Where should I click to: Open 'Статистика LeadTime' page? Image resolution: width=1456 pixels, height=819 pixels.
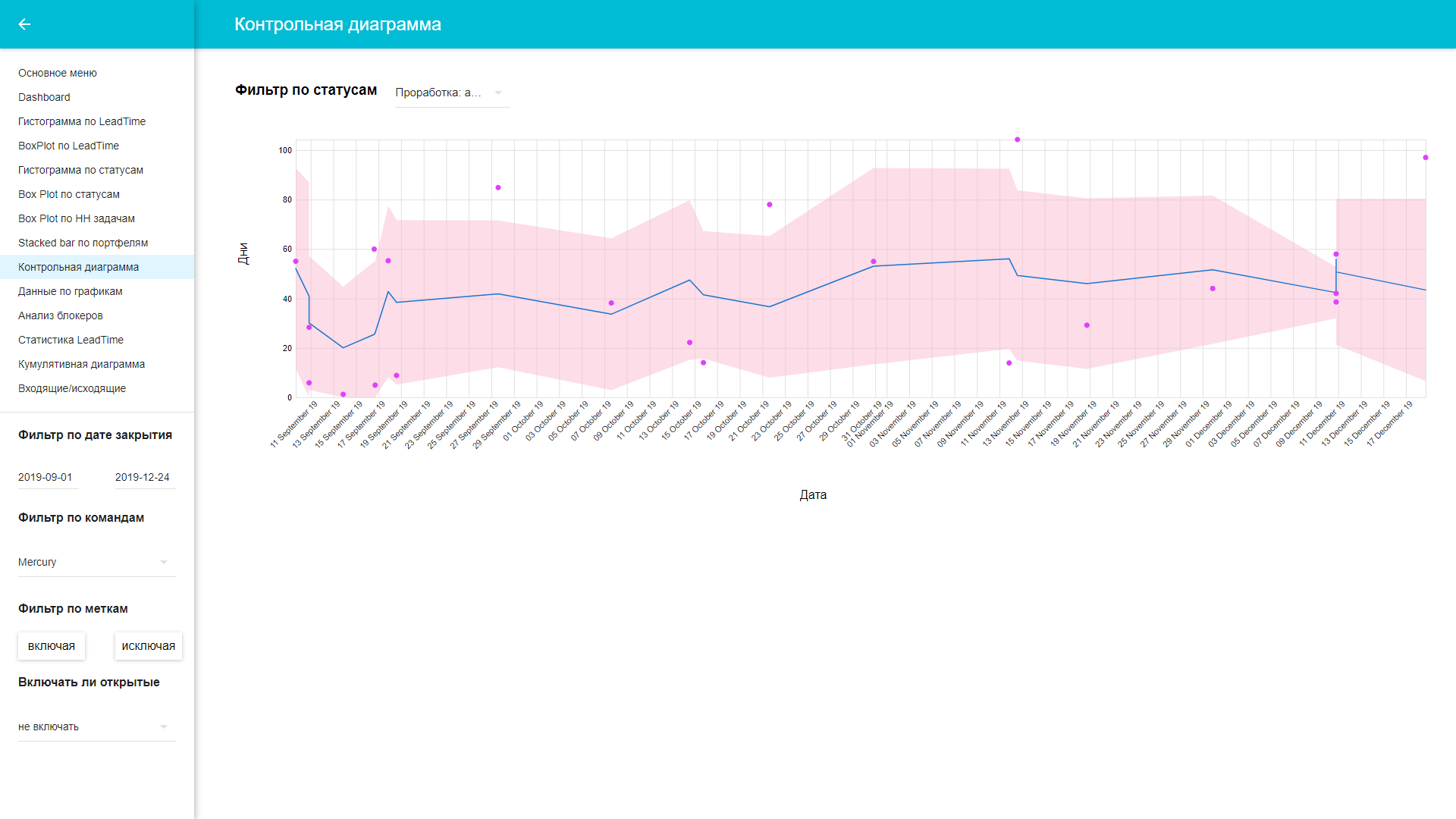[71, 340]
